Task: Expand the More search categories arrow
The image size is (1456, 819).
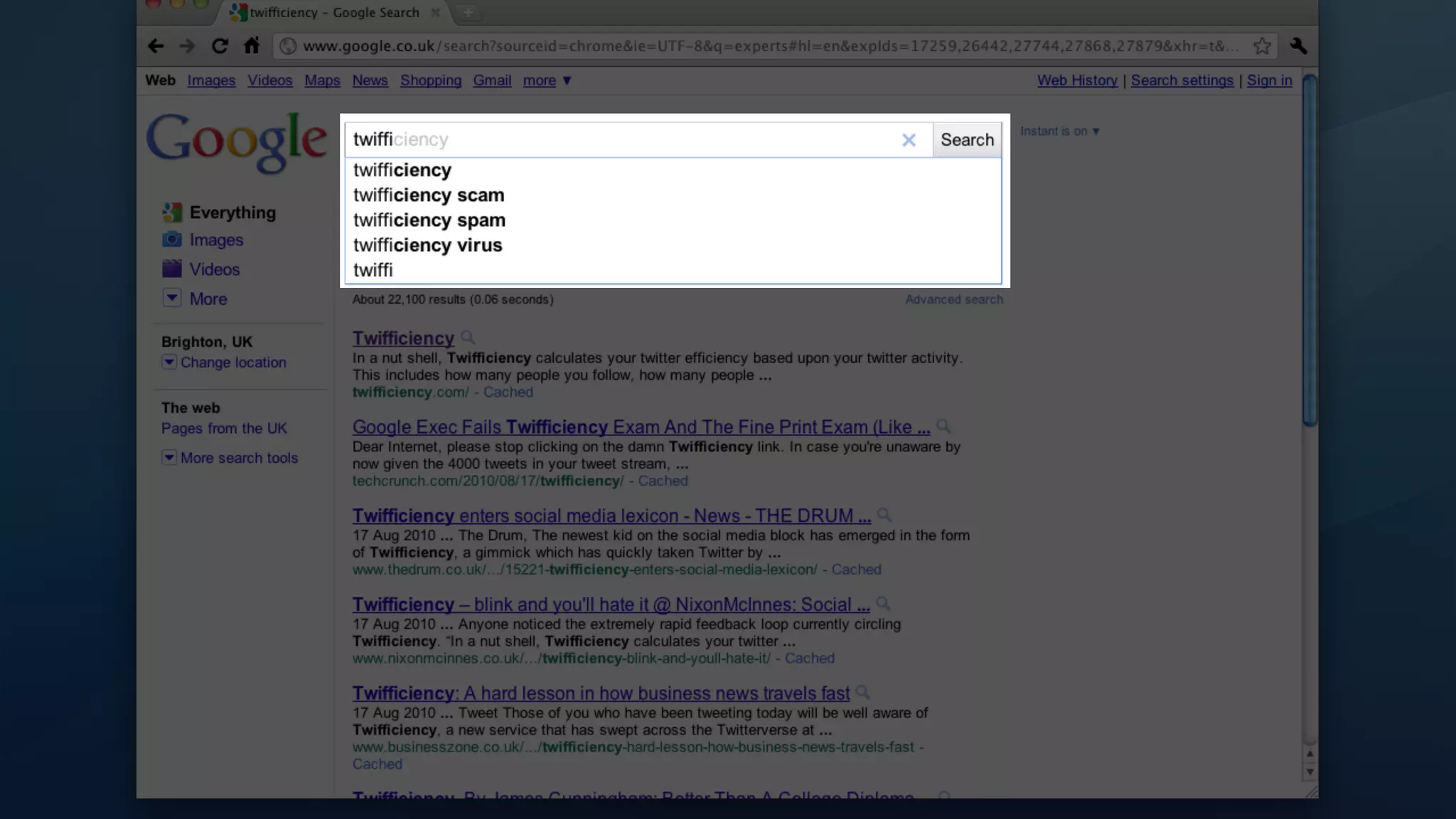Action: pos(172,298)
